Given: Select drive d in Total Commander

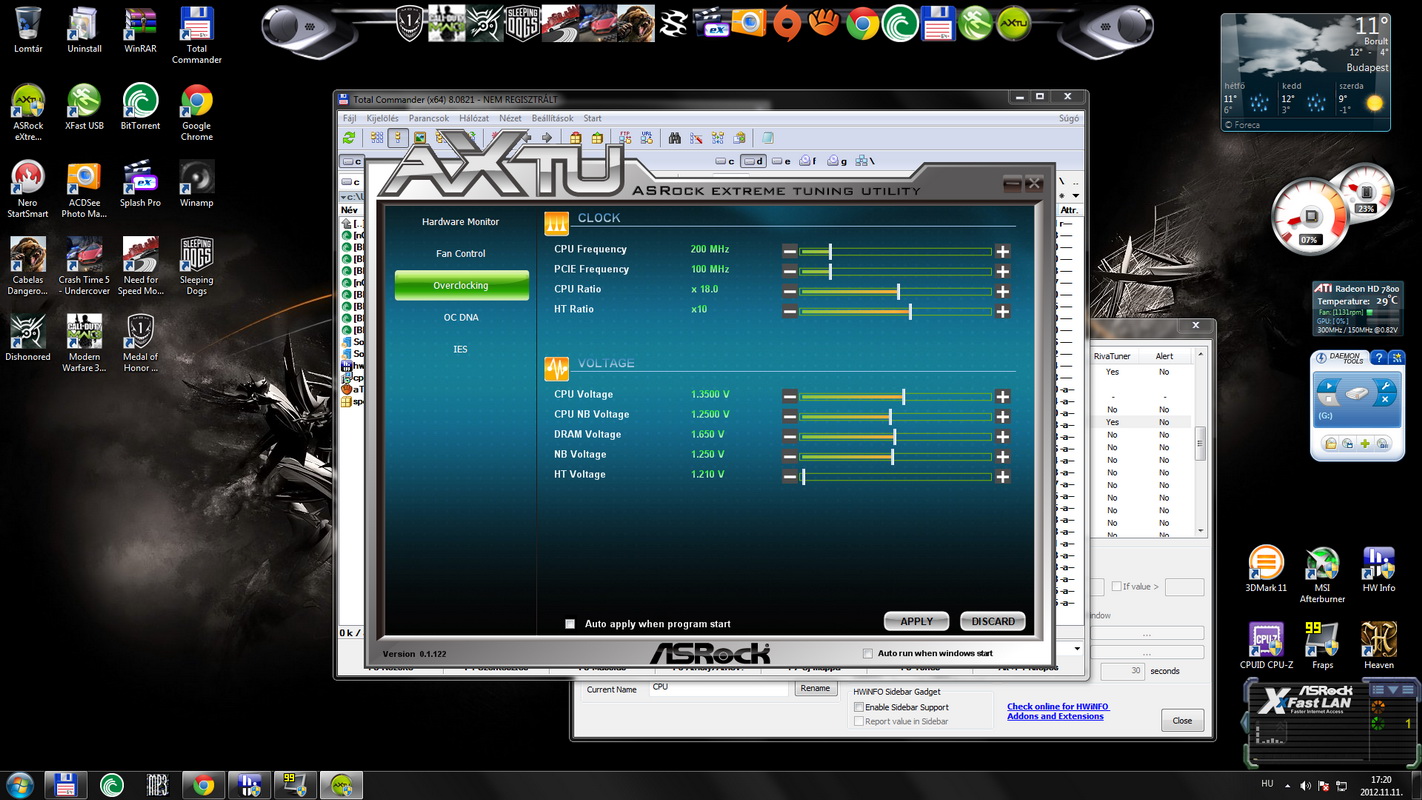Looking at the screenshot, I should point(753,161).
